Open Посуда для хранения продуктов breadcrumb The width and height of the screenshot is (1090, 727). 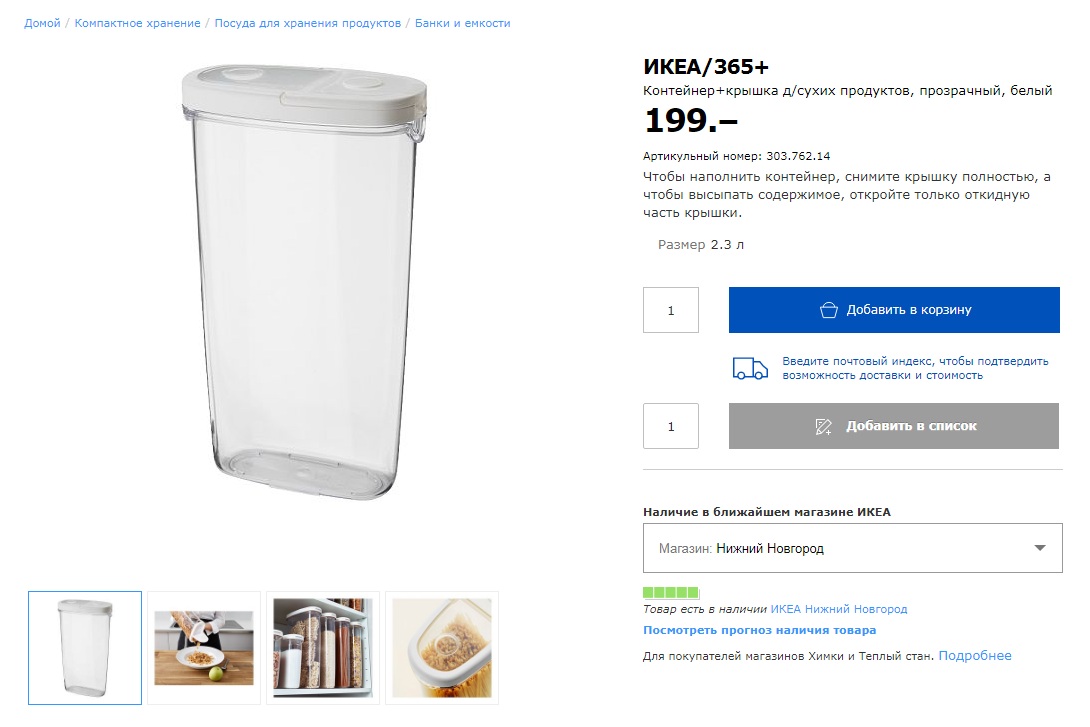click(x=308, y=23)
